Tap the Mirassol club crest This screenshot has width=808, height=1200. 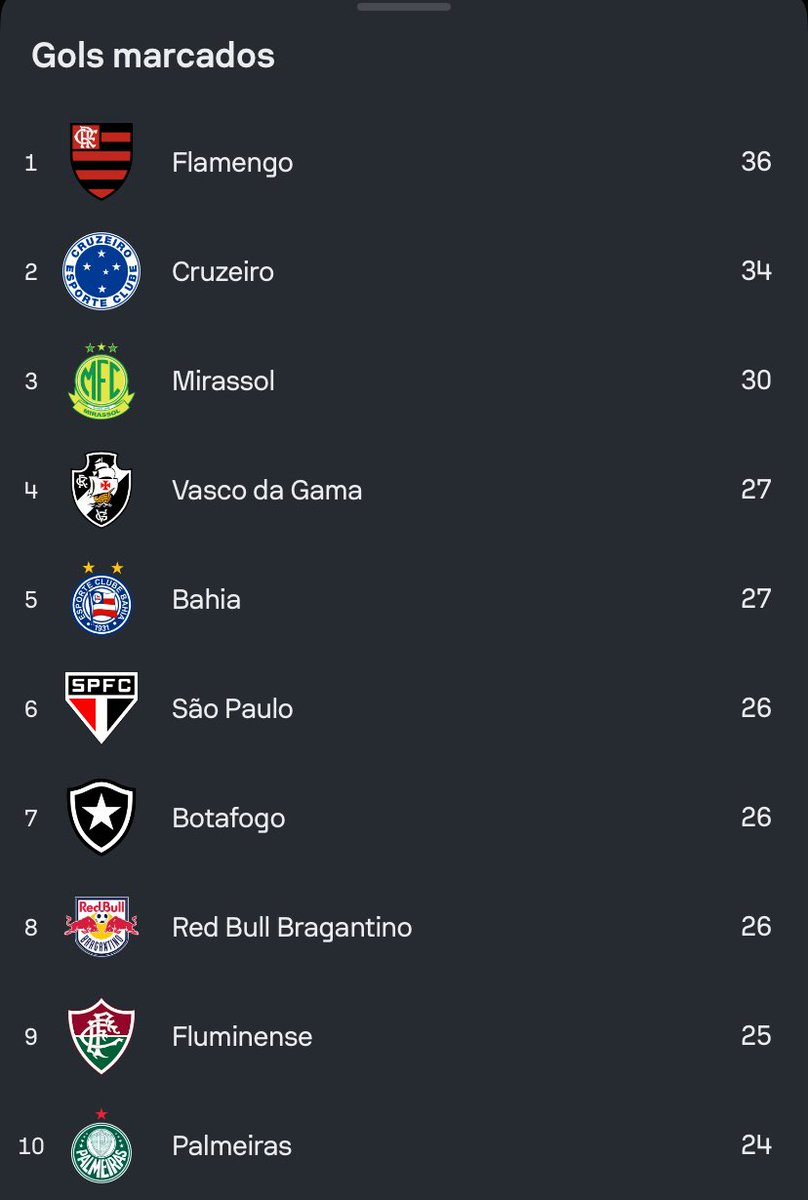pyautogui.click(x=101, y=381)
